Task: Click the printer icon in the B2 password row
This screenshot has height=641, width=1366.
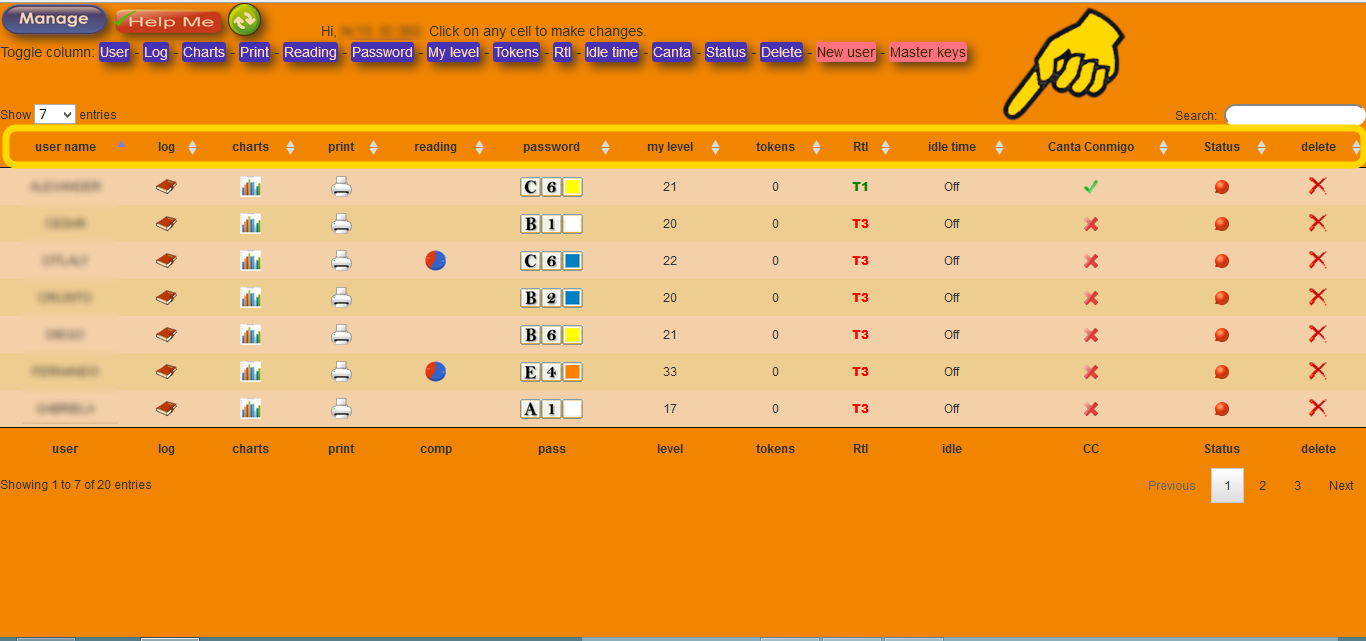Action: point(341,298)
